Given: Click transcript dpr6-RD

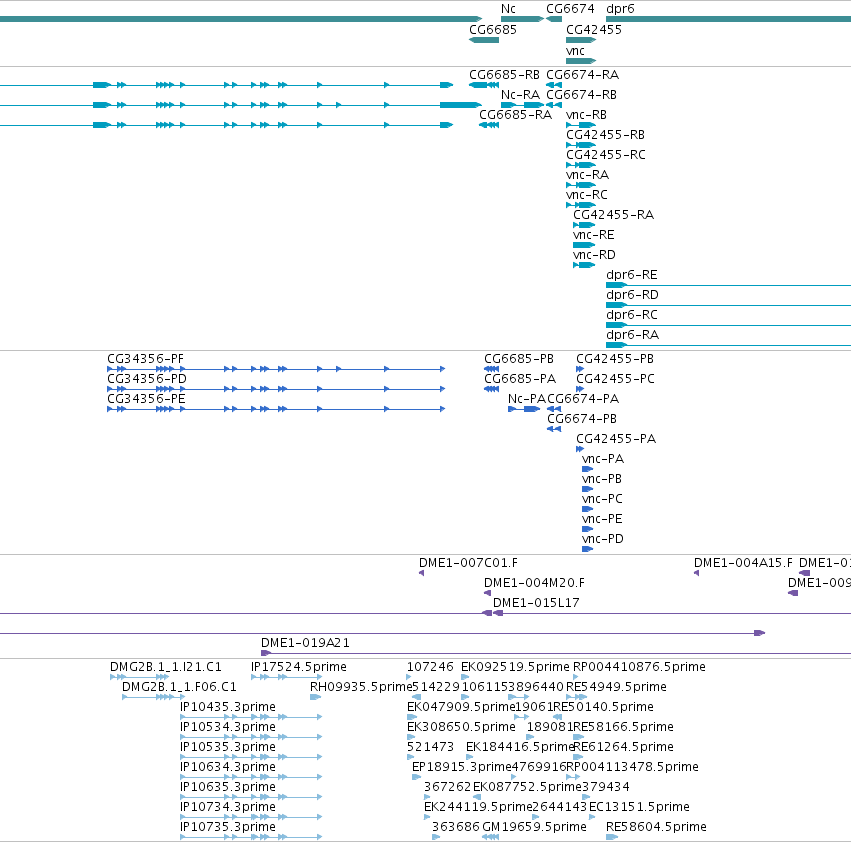Looking at the screenshot, I should [632, 295].
